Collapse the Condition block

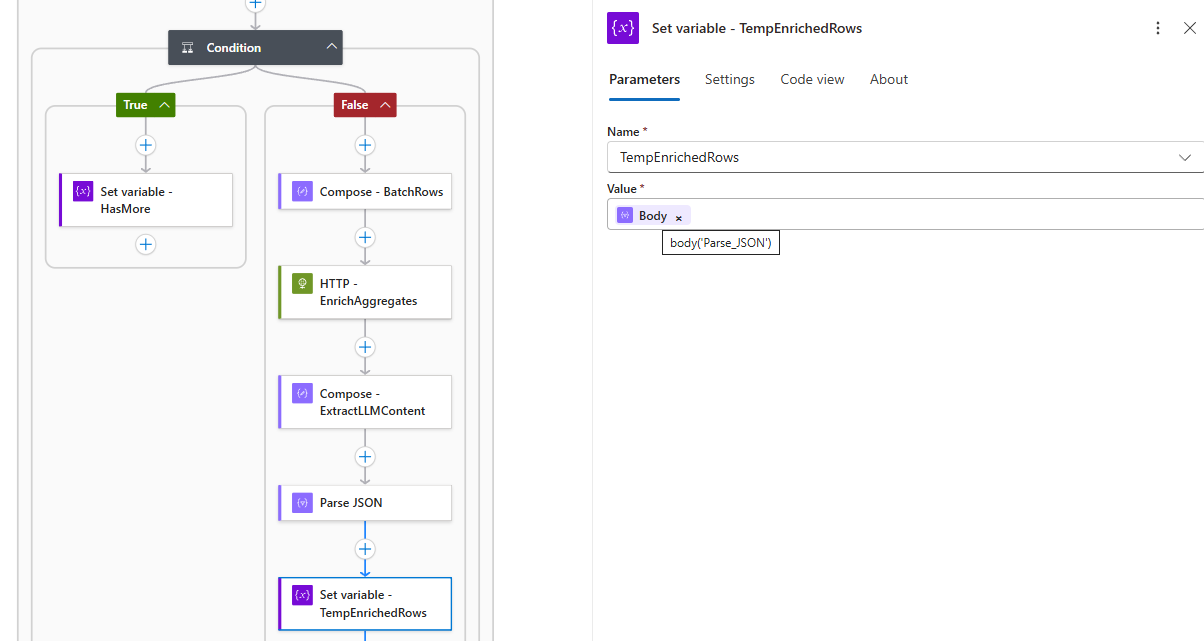332,47
